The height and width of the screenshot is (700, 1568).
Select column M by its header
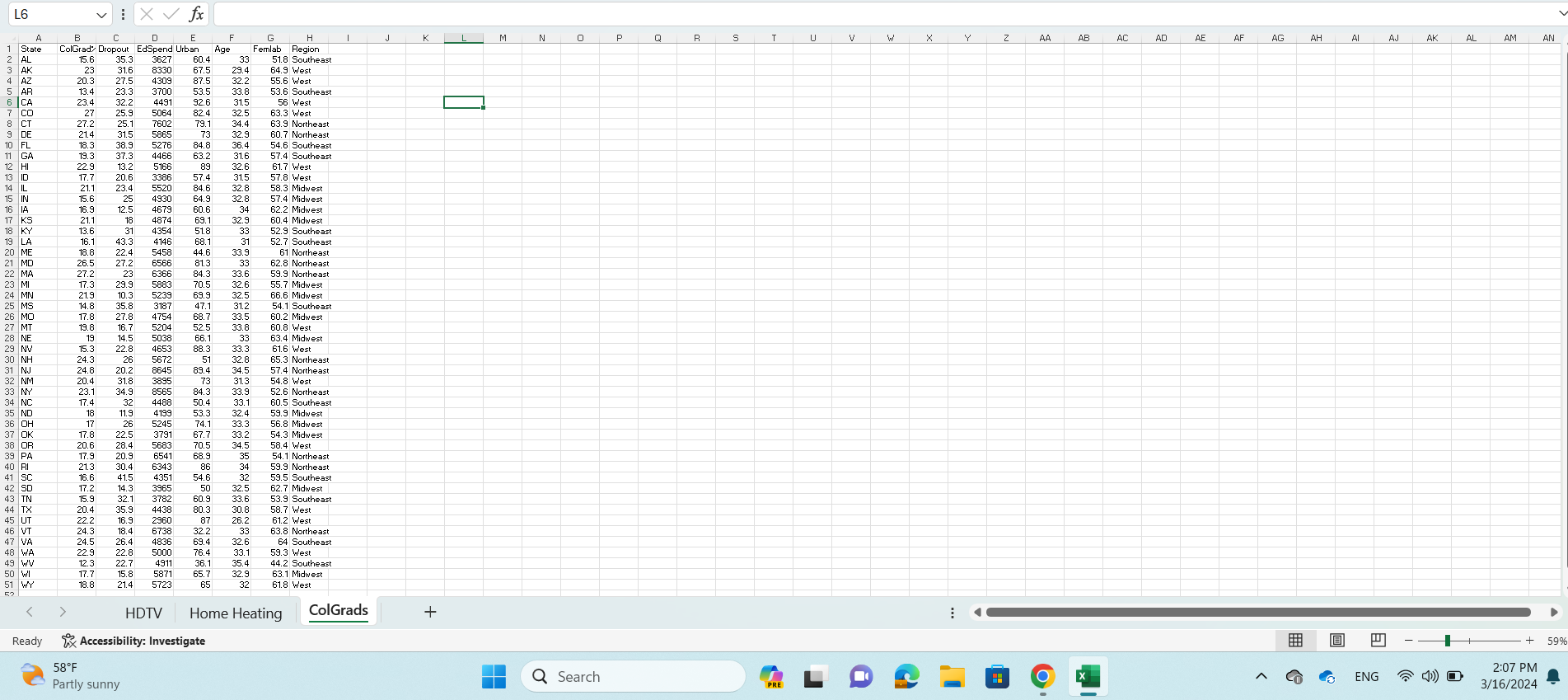point(503,38)
